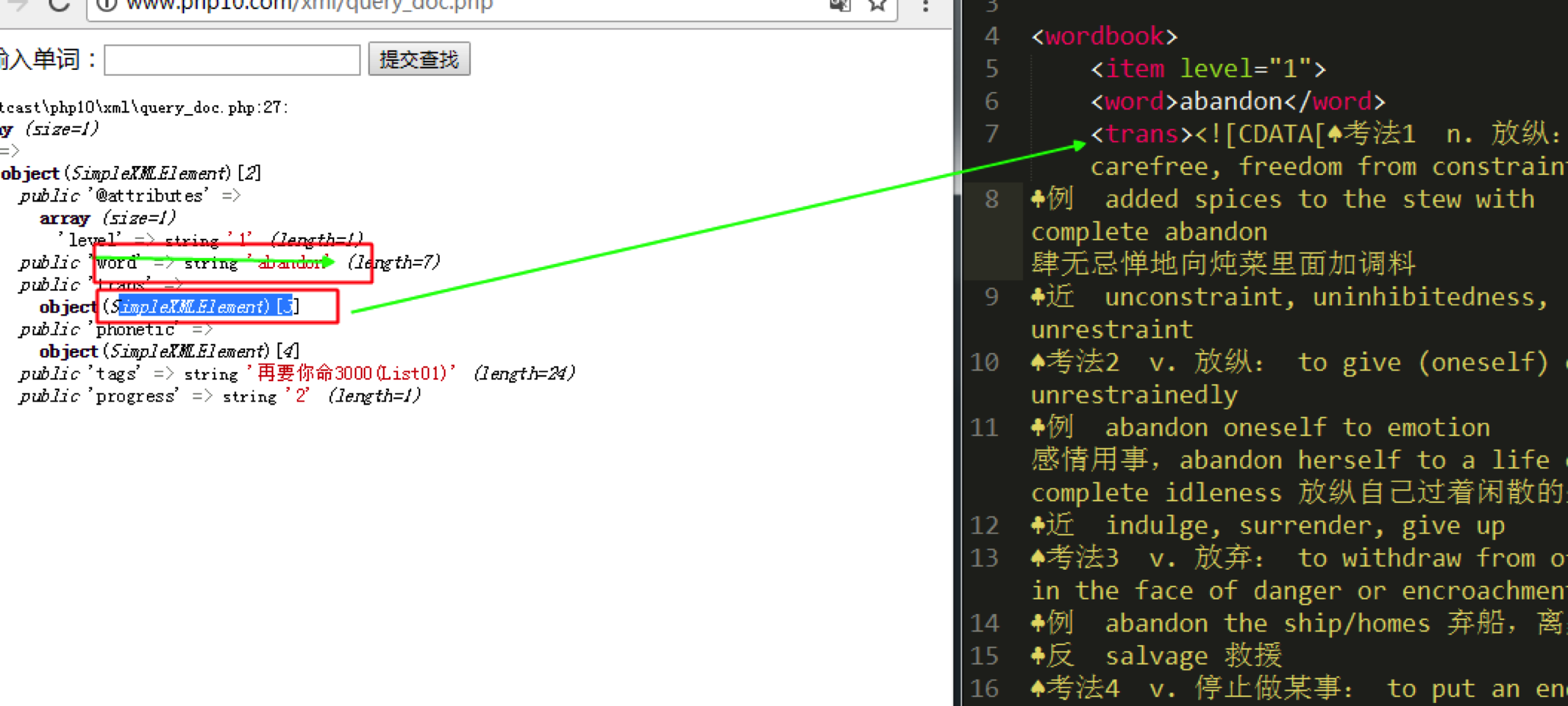The height and width of the screenshot is (706, 1568).
Task: Click the tags string '再要你命3000(List01)'
Action: click(x=352, y=374)
